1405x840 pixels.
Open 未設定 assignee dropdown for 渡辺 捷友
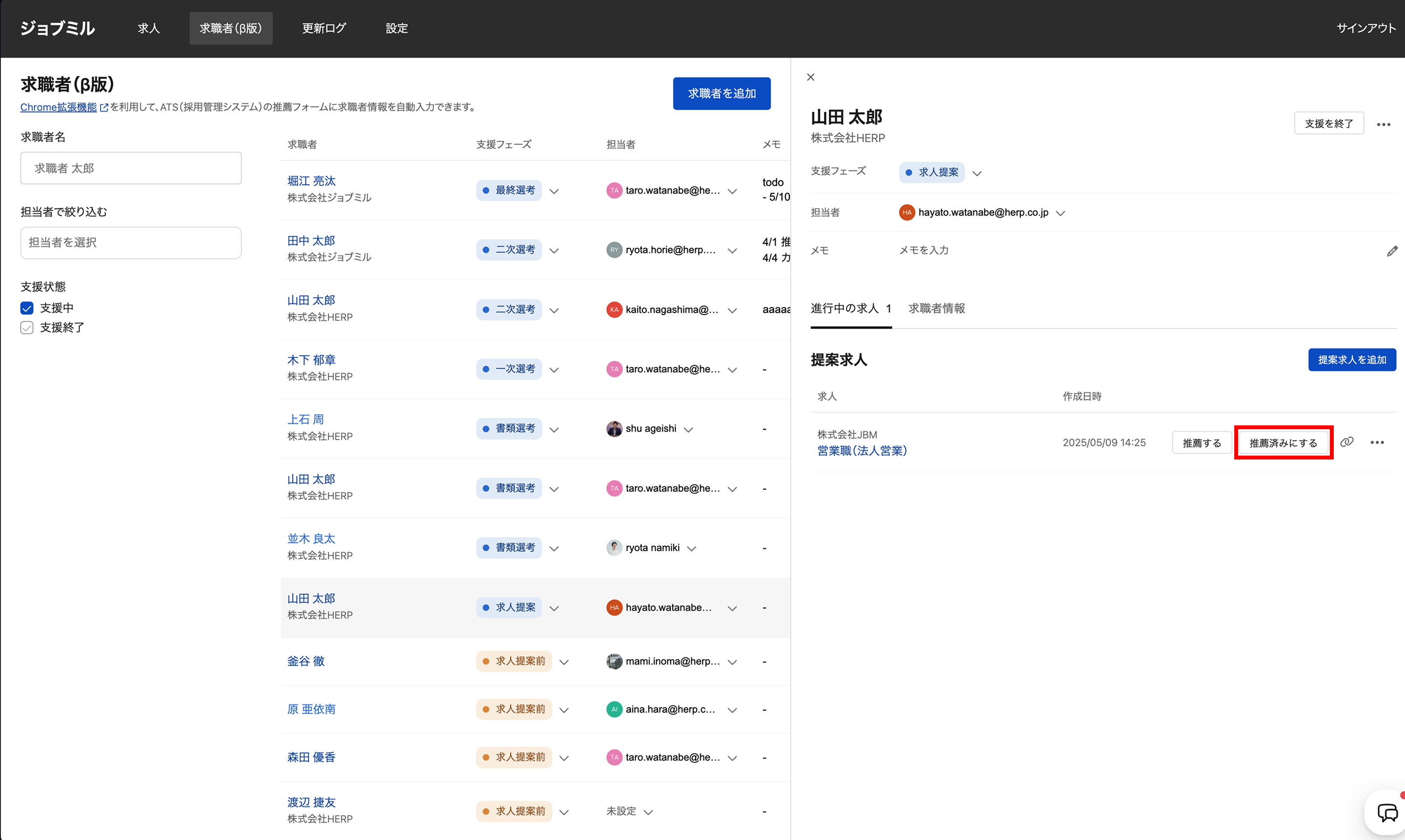point(649,812)
